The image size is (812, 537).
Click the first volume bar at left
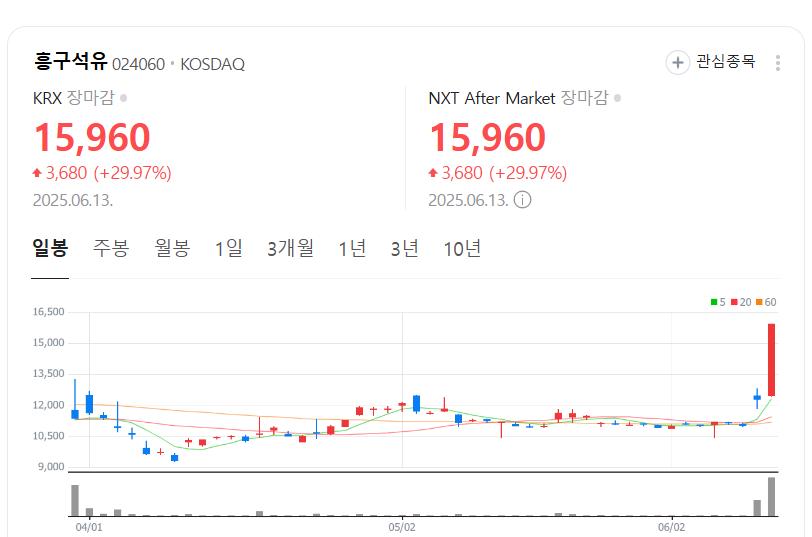tap(75, 500)
